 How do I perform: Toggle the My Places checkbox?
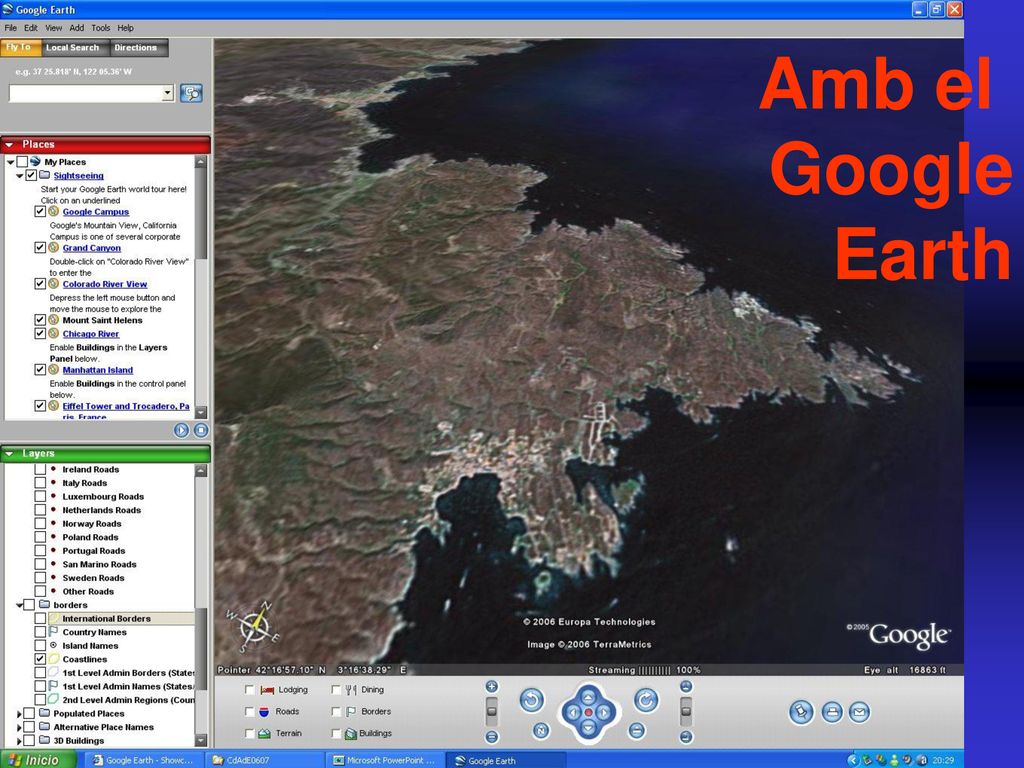tap(22, 161)
